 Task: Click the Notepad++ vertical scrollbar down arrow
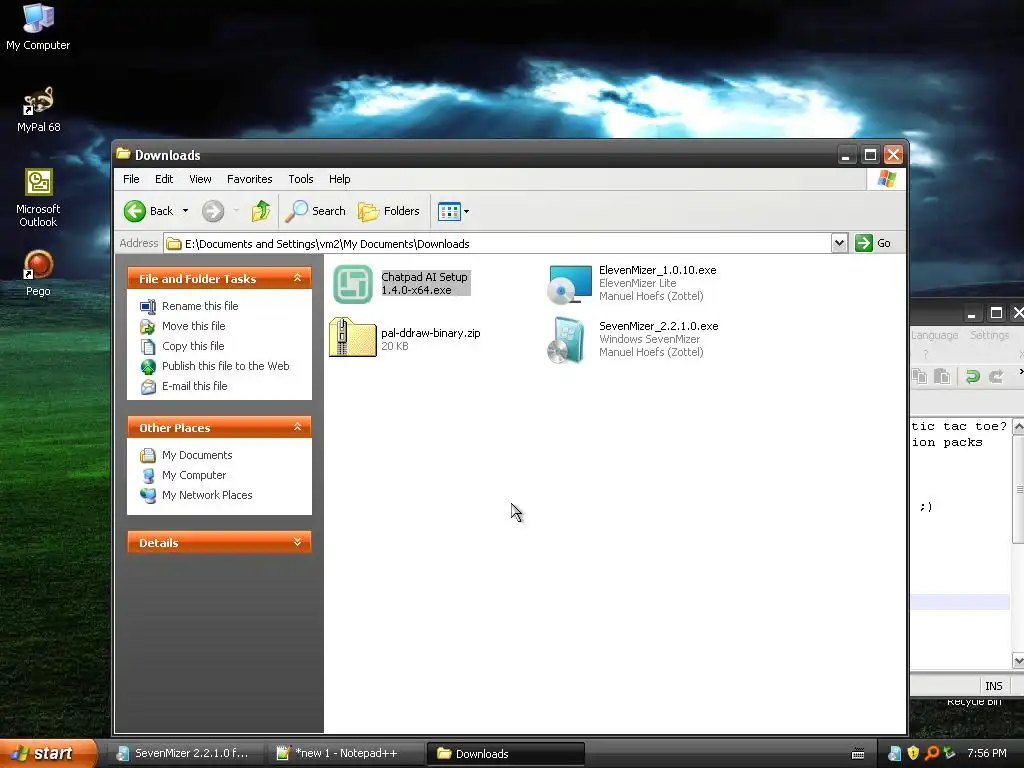[1018, 661]
